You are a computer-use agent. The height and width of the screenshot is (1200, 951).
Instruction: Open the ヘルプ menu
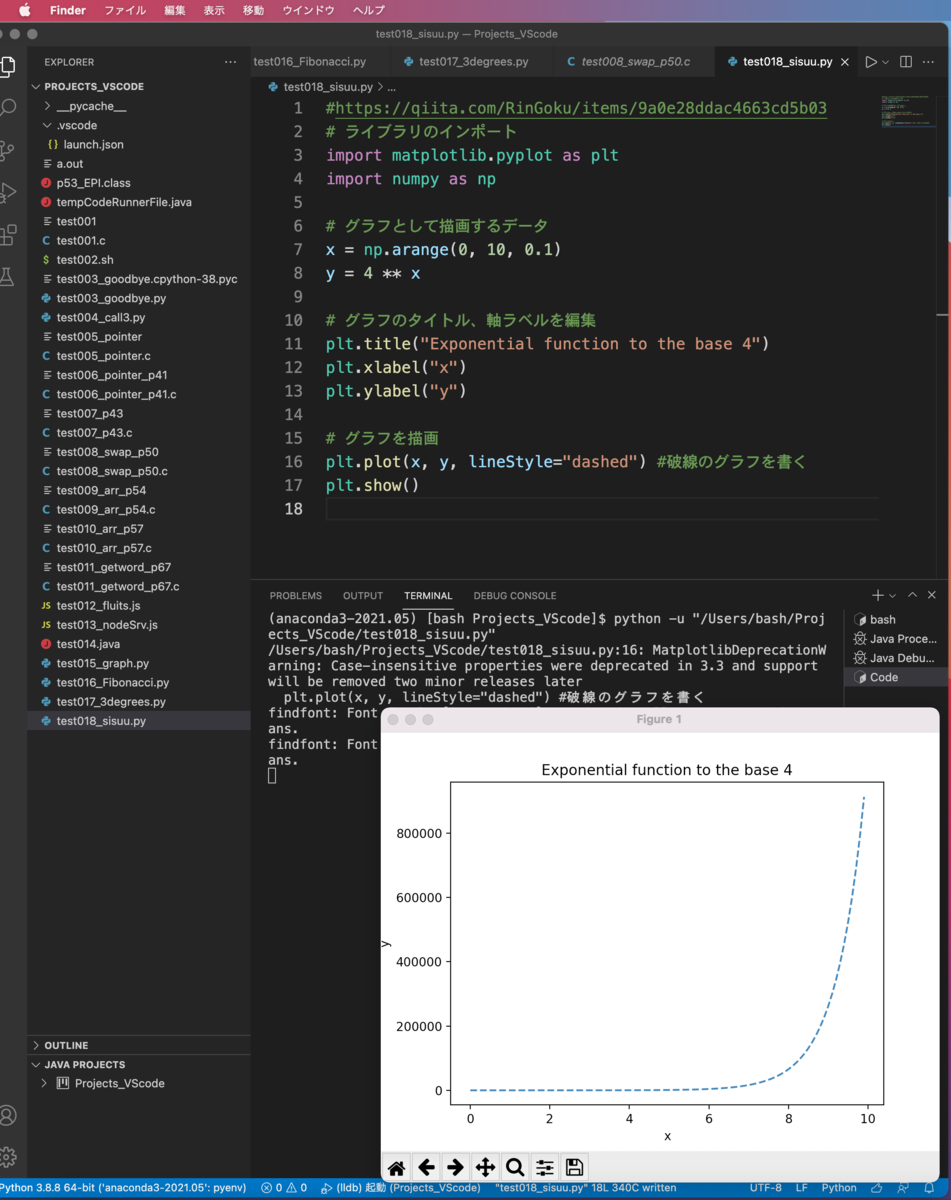point(369,10)
